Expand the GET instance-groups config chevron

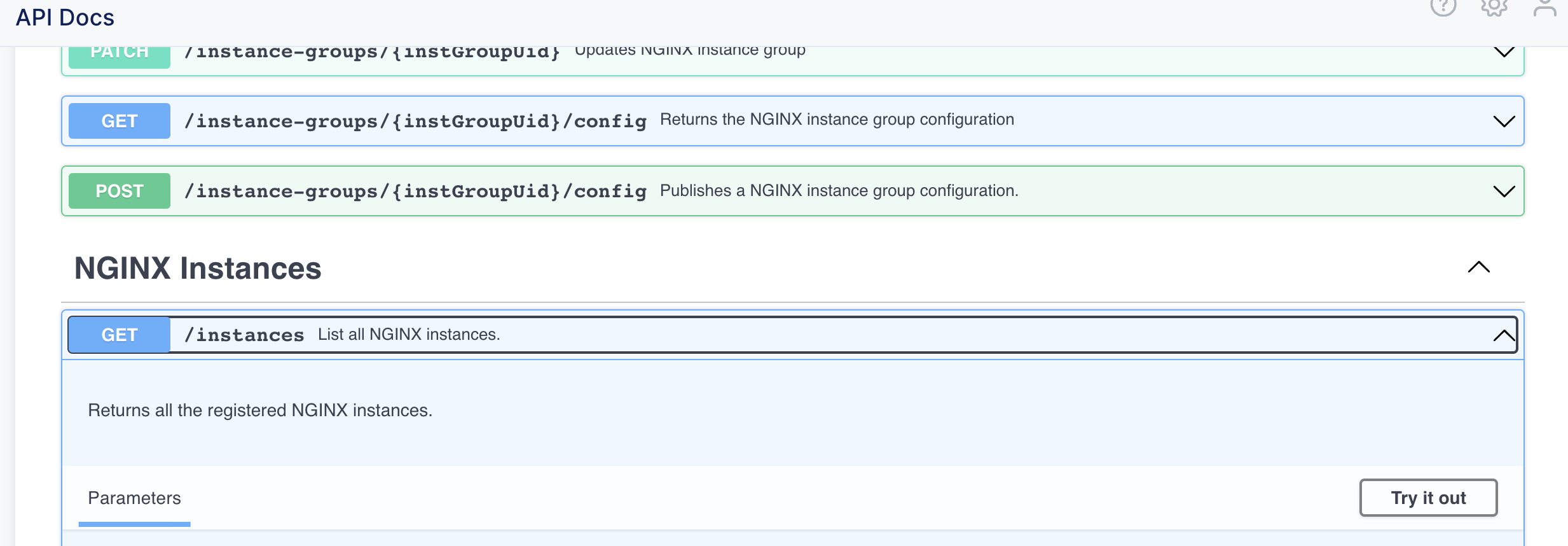coord(1504,122)
